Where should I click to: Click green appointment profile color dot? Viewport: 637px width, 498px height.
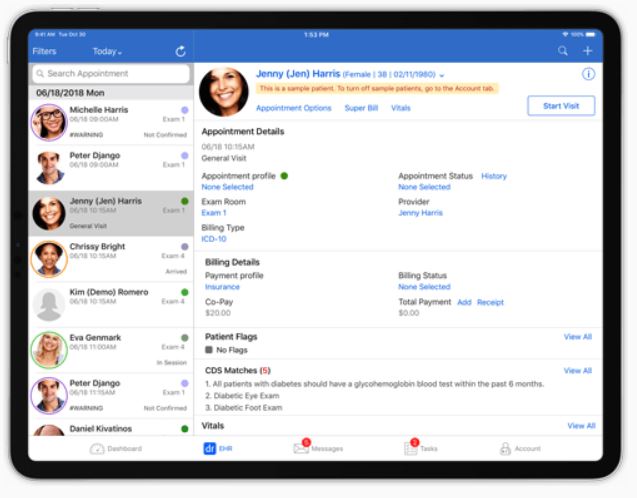pyautogui.click(x=284, y=176)
